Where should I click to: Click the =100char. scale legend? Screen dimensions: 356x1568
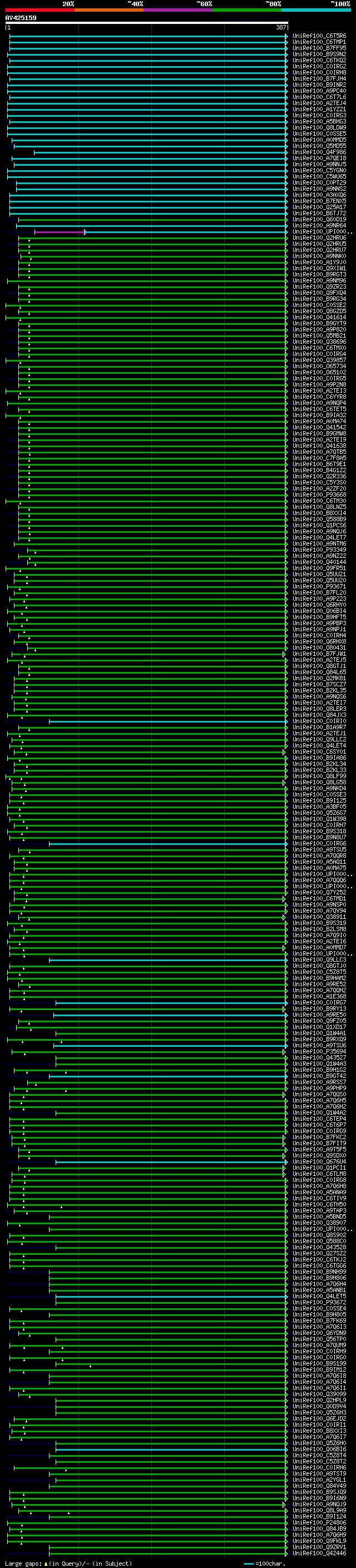(265, 1564)
